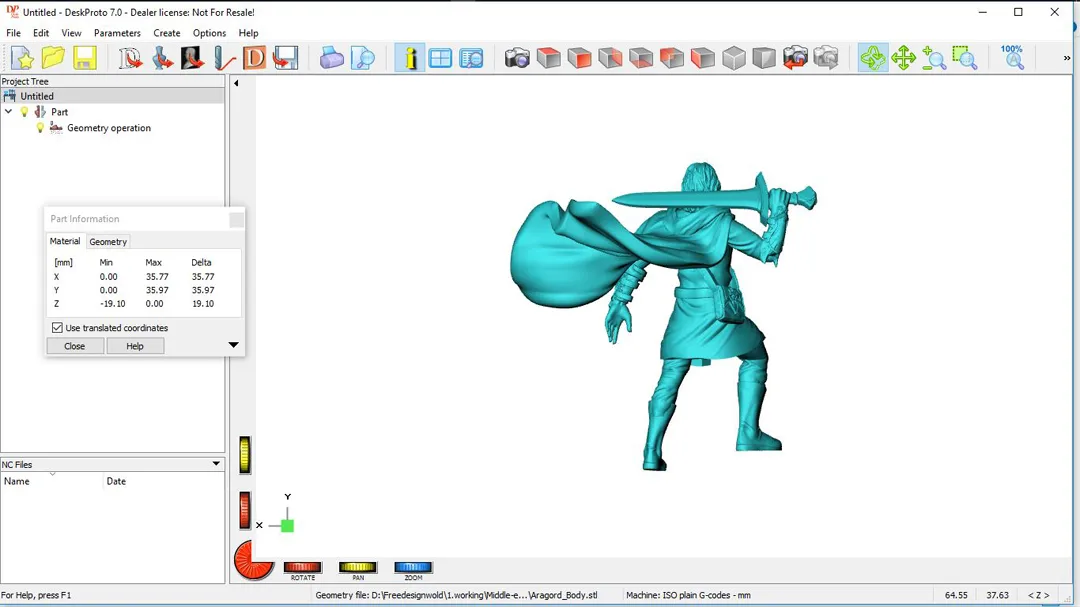Click the cutter with red toolpath line icon
This screenshot has width=1080, height=607.
[223, 58]
